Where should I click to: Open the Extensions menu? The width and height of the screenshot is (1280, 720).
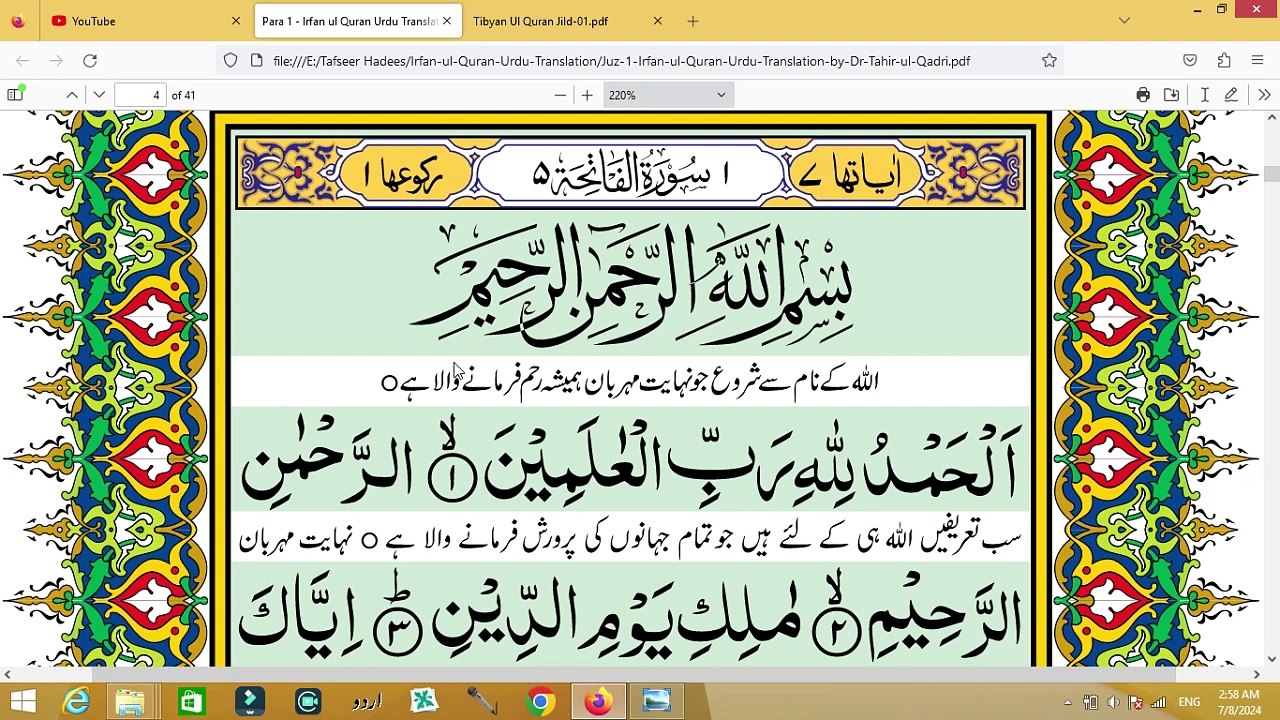point(1224,61)
